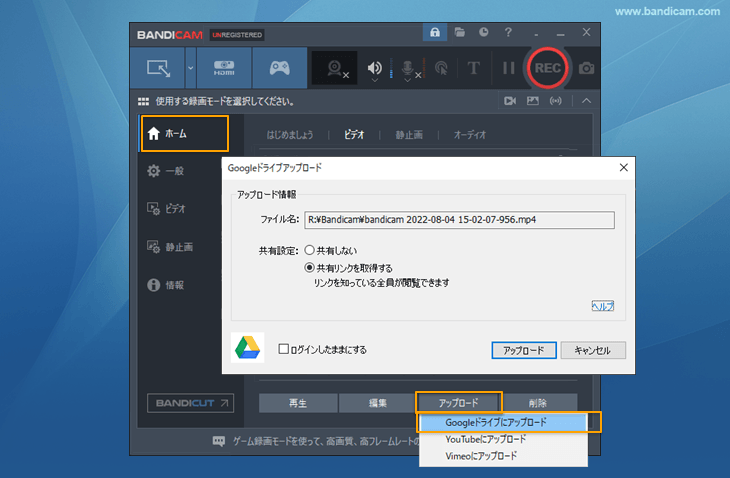Click the Google Drive logo icon
The height and width of the screenshot is (478, 730).
tap(247, 348)
